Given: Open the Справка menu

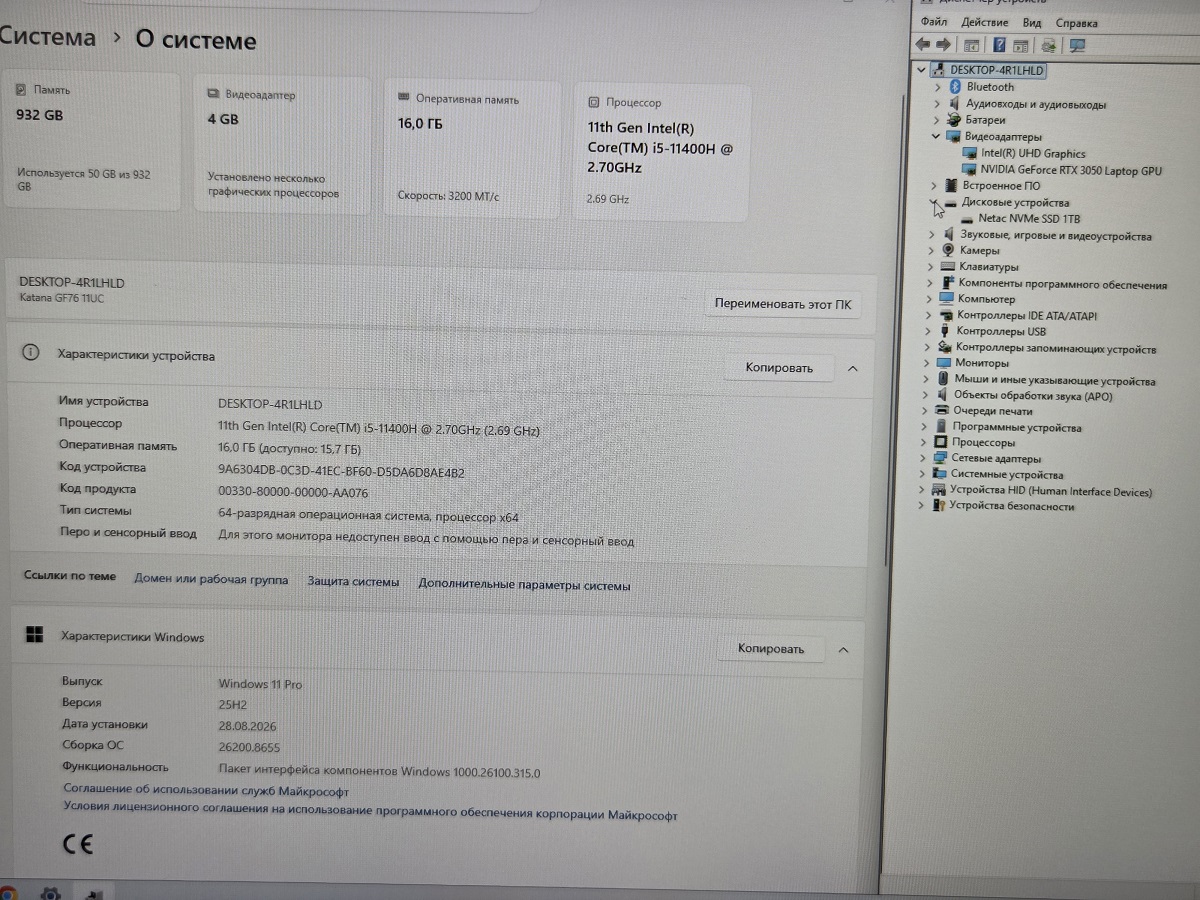Looking at the screenshot, I should tap(1076, 22).
